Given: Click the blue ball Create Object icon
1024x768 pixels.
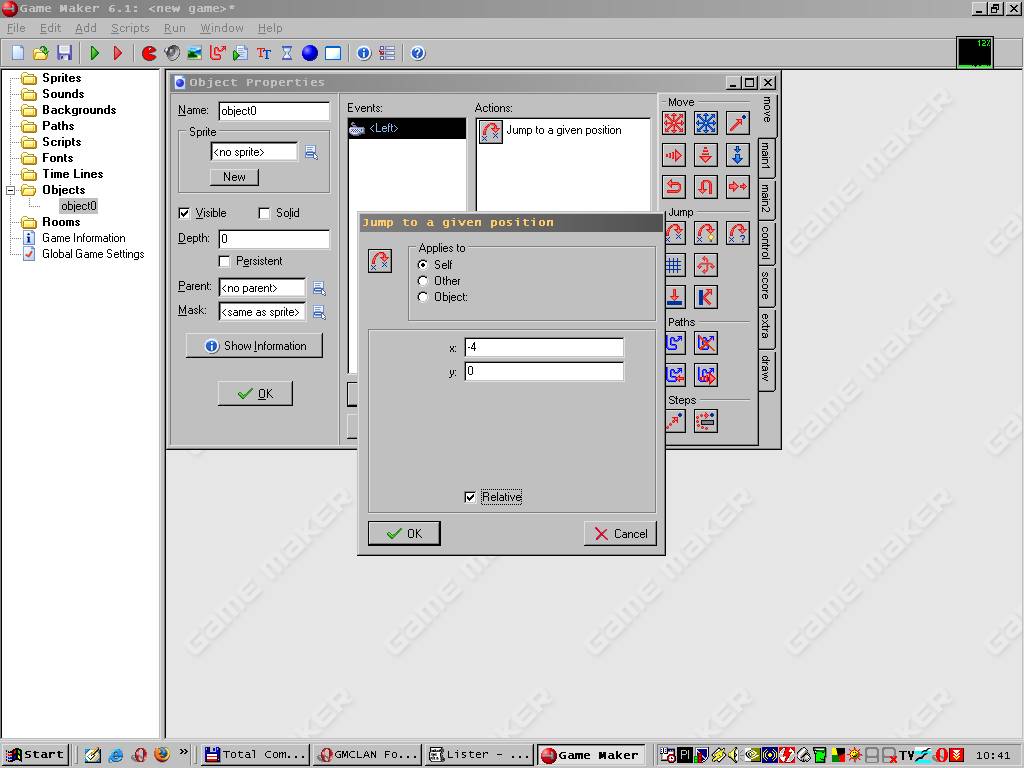Looking at the screenshot, I should pyautogui.click(x=310, y=53).
